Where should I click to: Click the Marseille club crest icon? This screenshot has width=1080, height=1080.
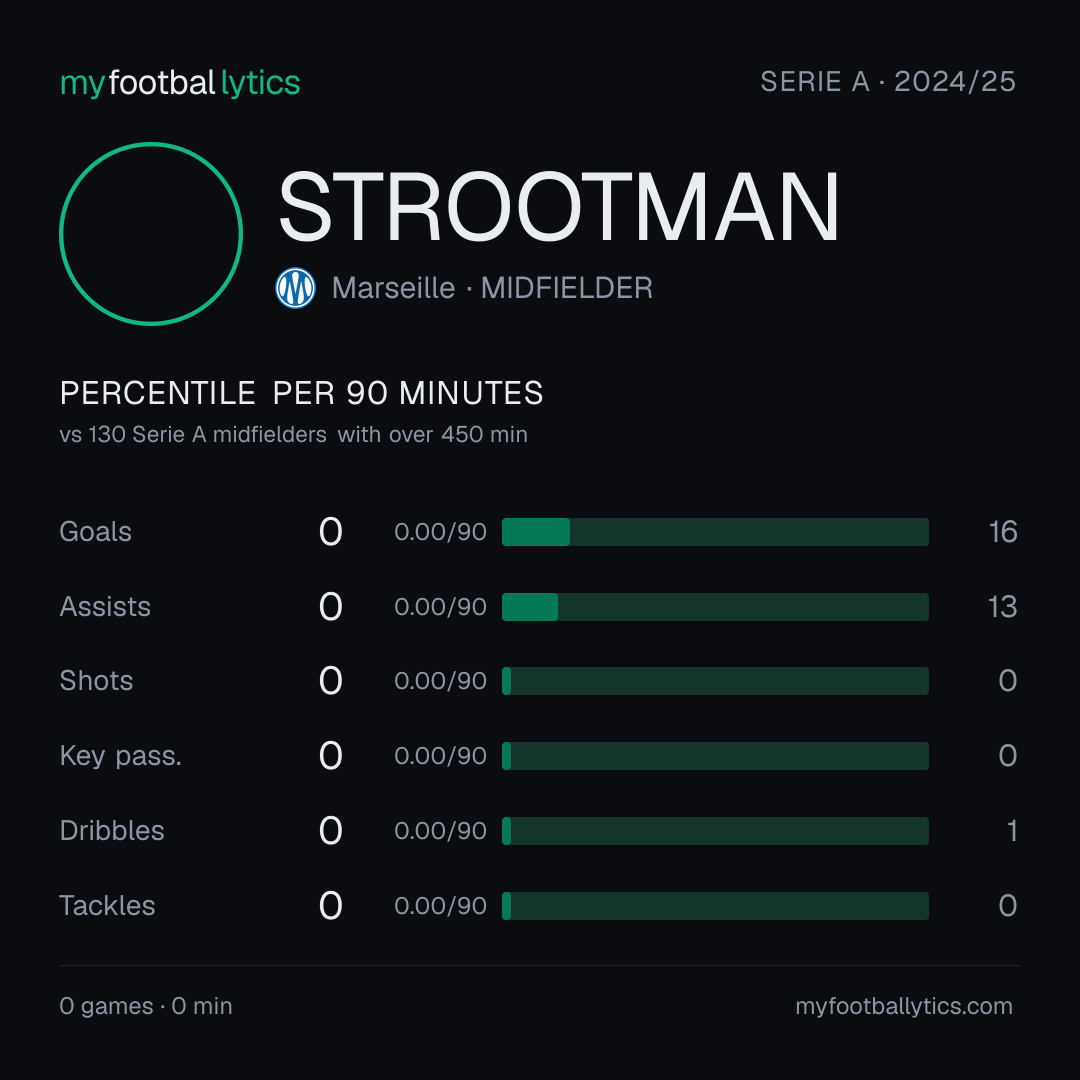point(295,288)
